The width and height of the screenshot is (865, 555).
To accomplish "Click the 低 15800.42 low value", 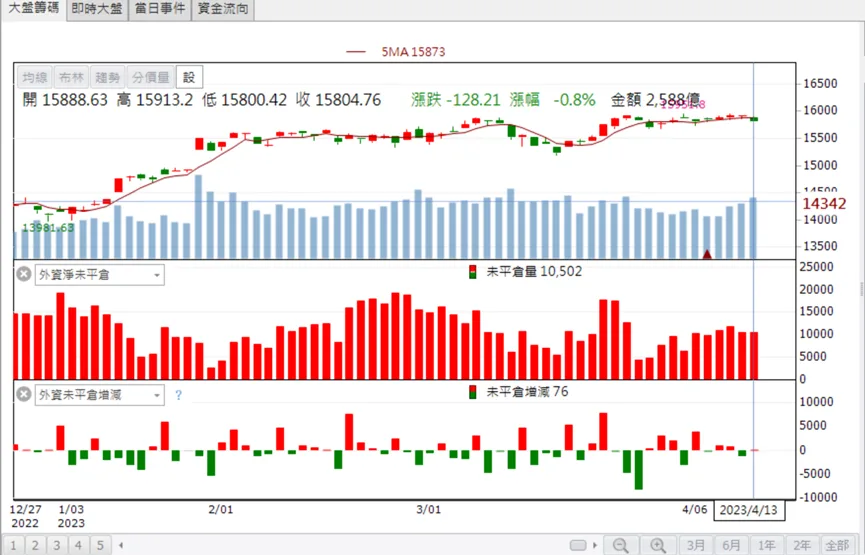I will (x=244, y=100).
